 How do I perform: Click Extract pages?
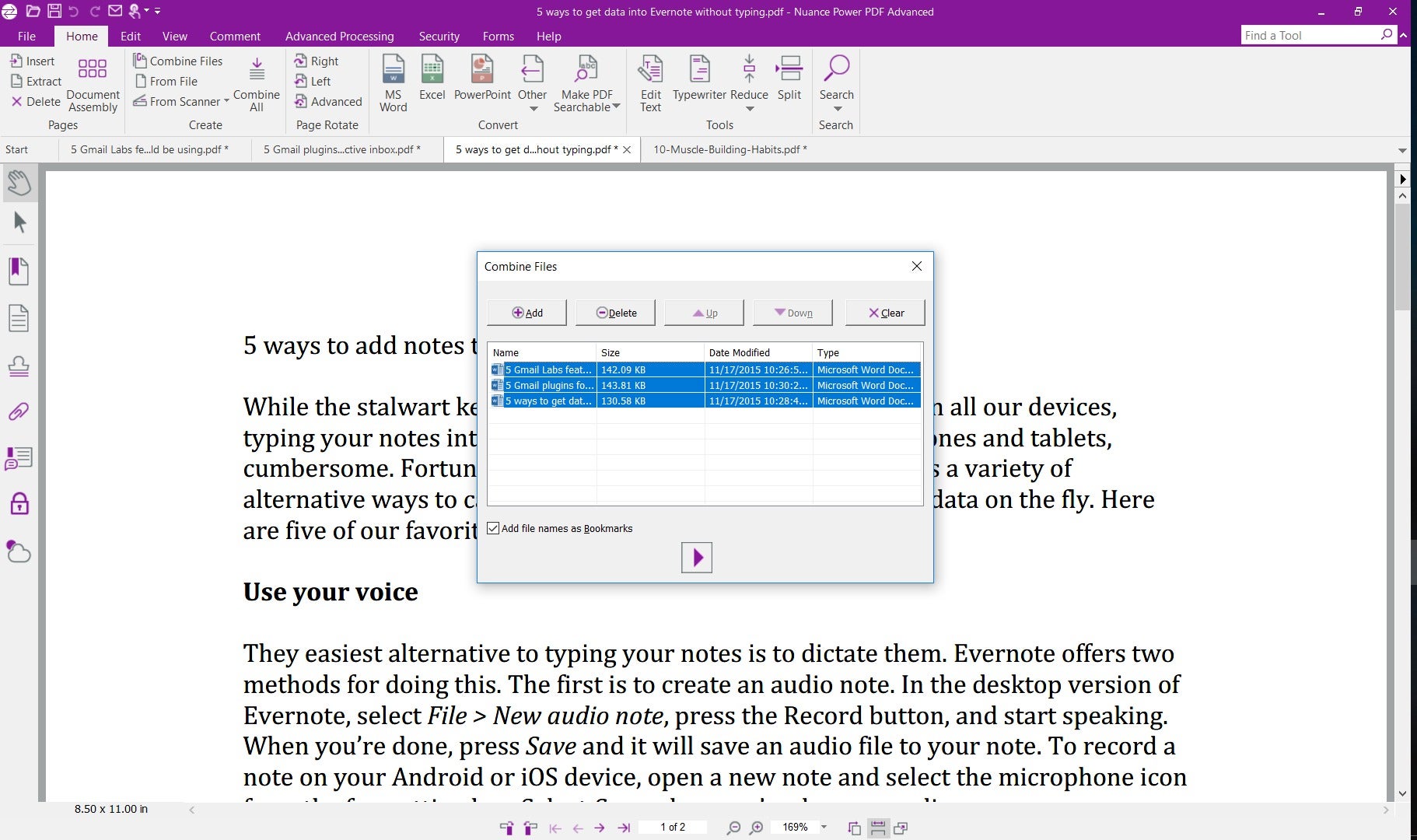(36, 81)
